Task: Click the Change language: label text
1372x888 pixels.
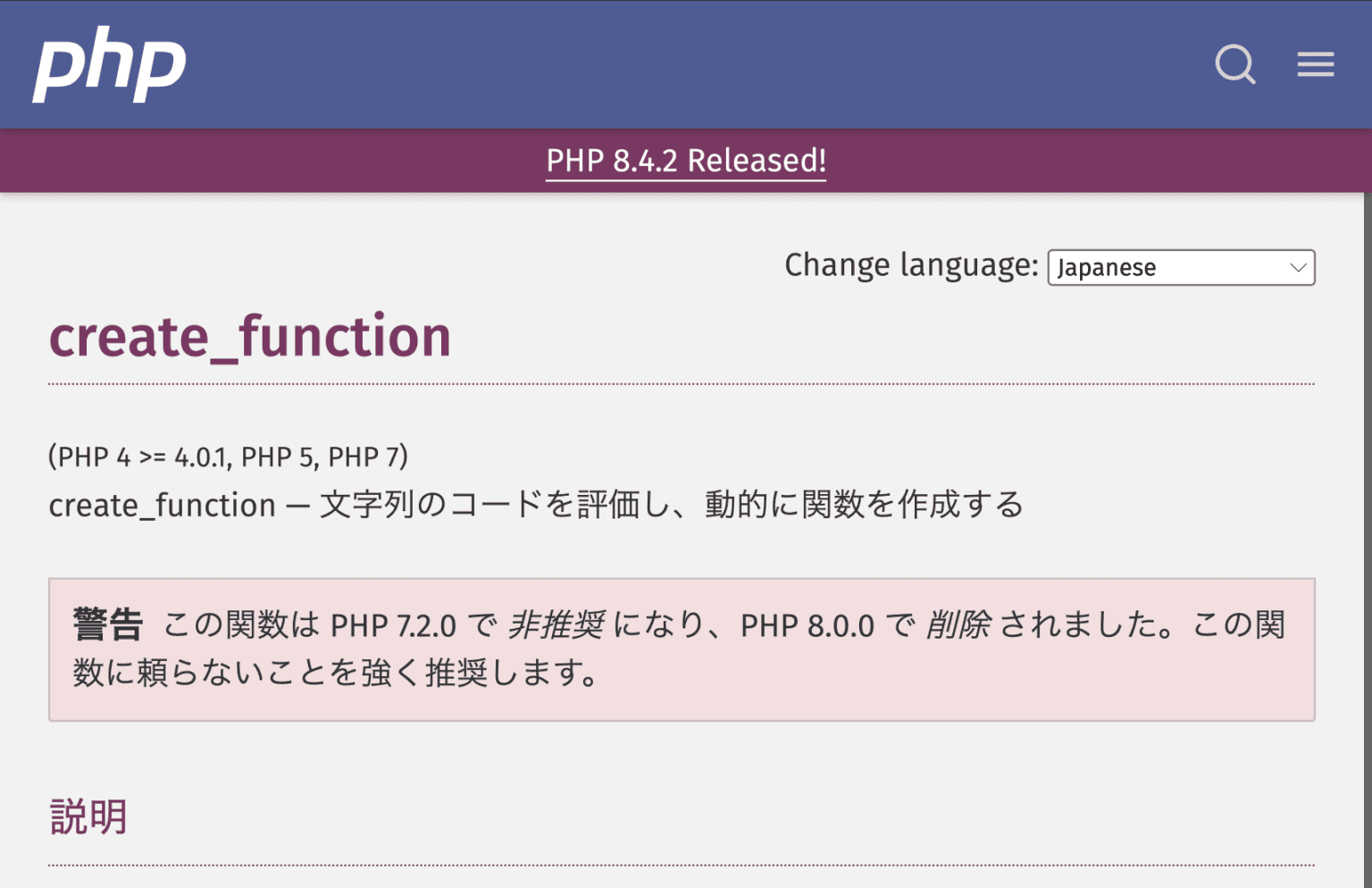Action: click(910, 264)
